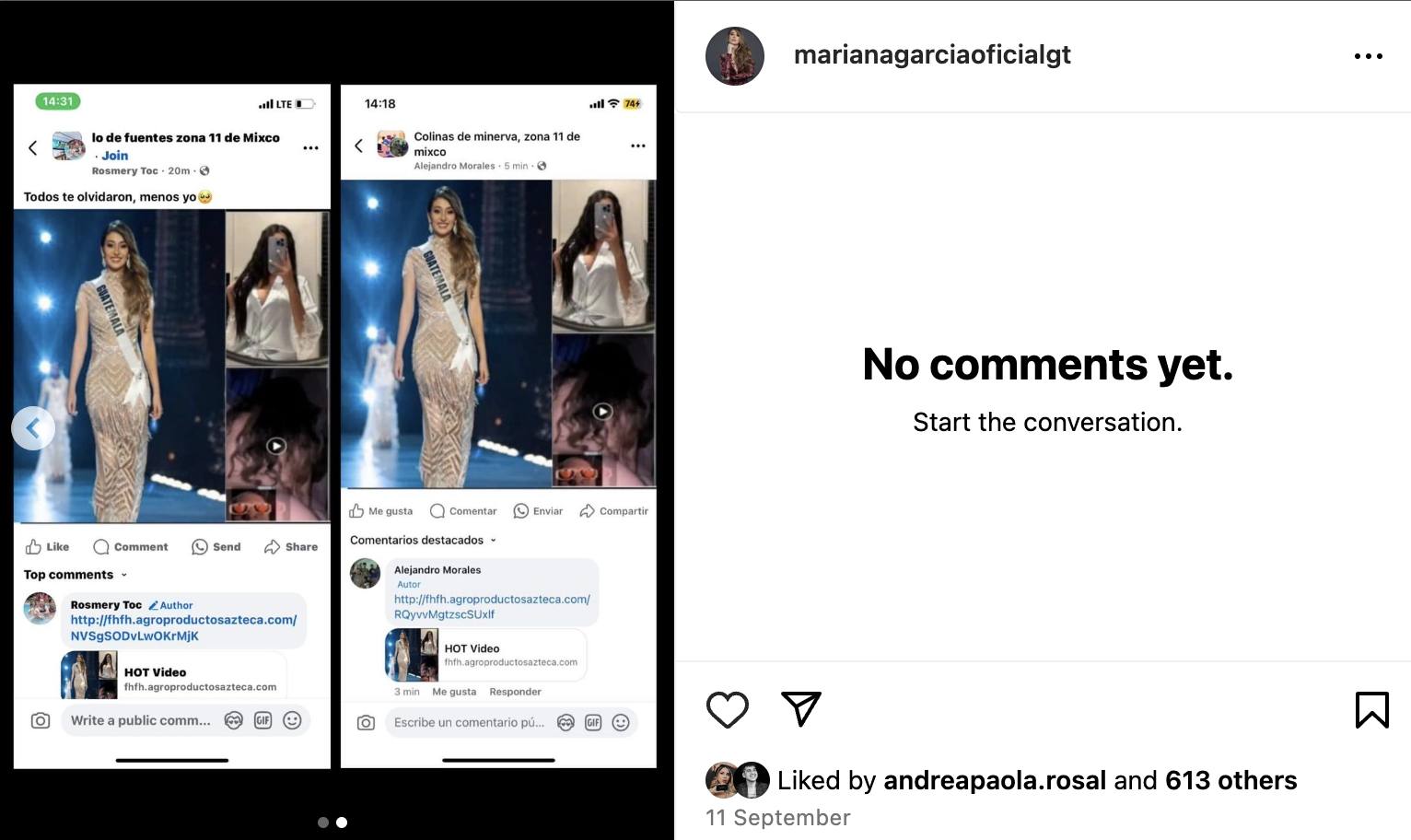The height and width of the screenshot is (840, 1411).
Task: Open the marianagarciaoficialgt username link
Action: click(932, 54)
